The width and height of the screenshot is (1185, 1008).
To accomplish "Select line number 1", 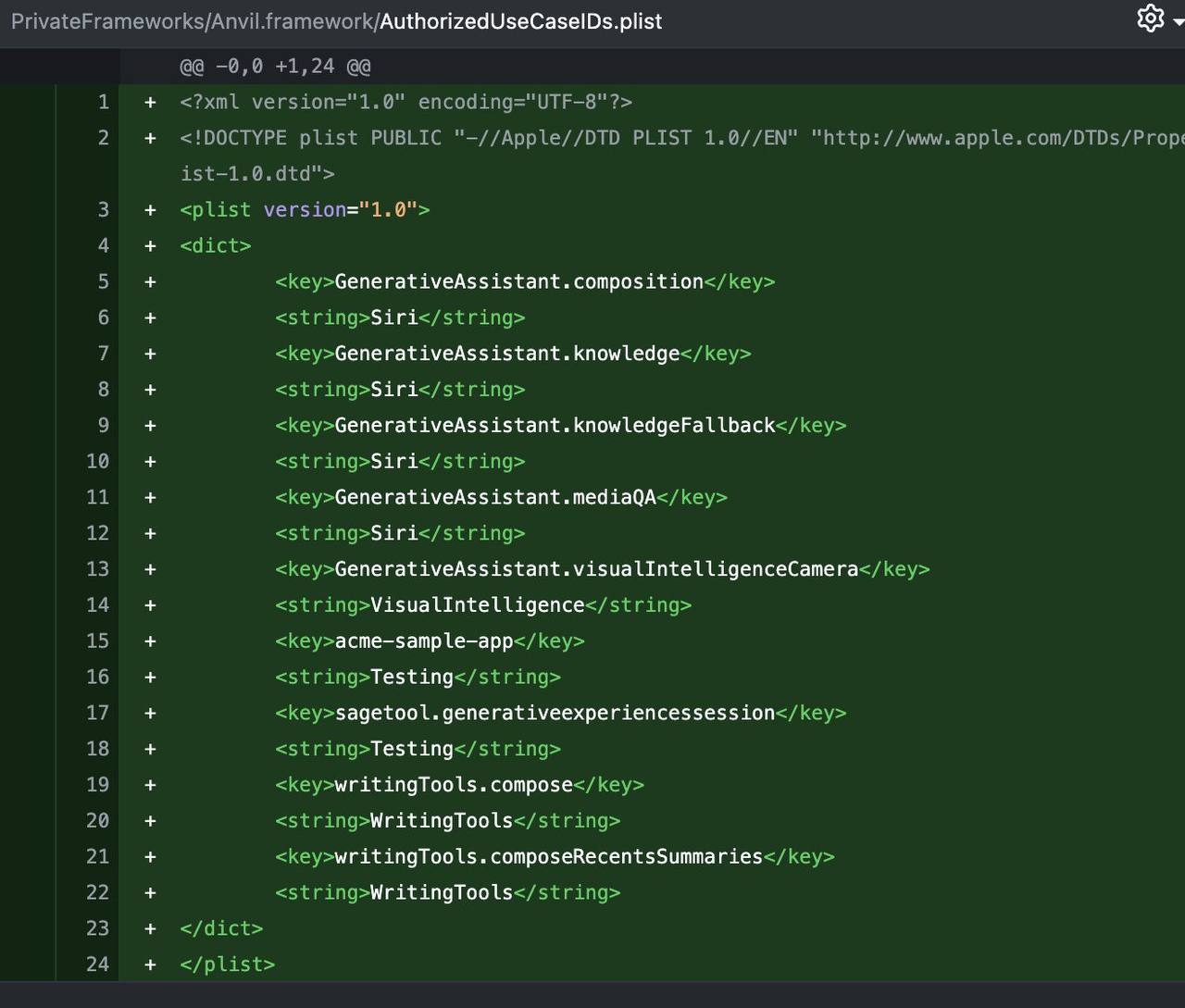I will [103, 102].
